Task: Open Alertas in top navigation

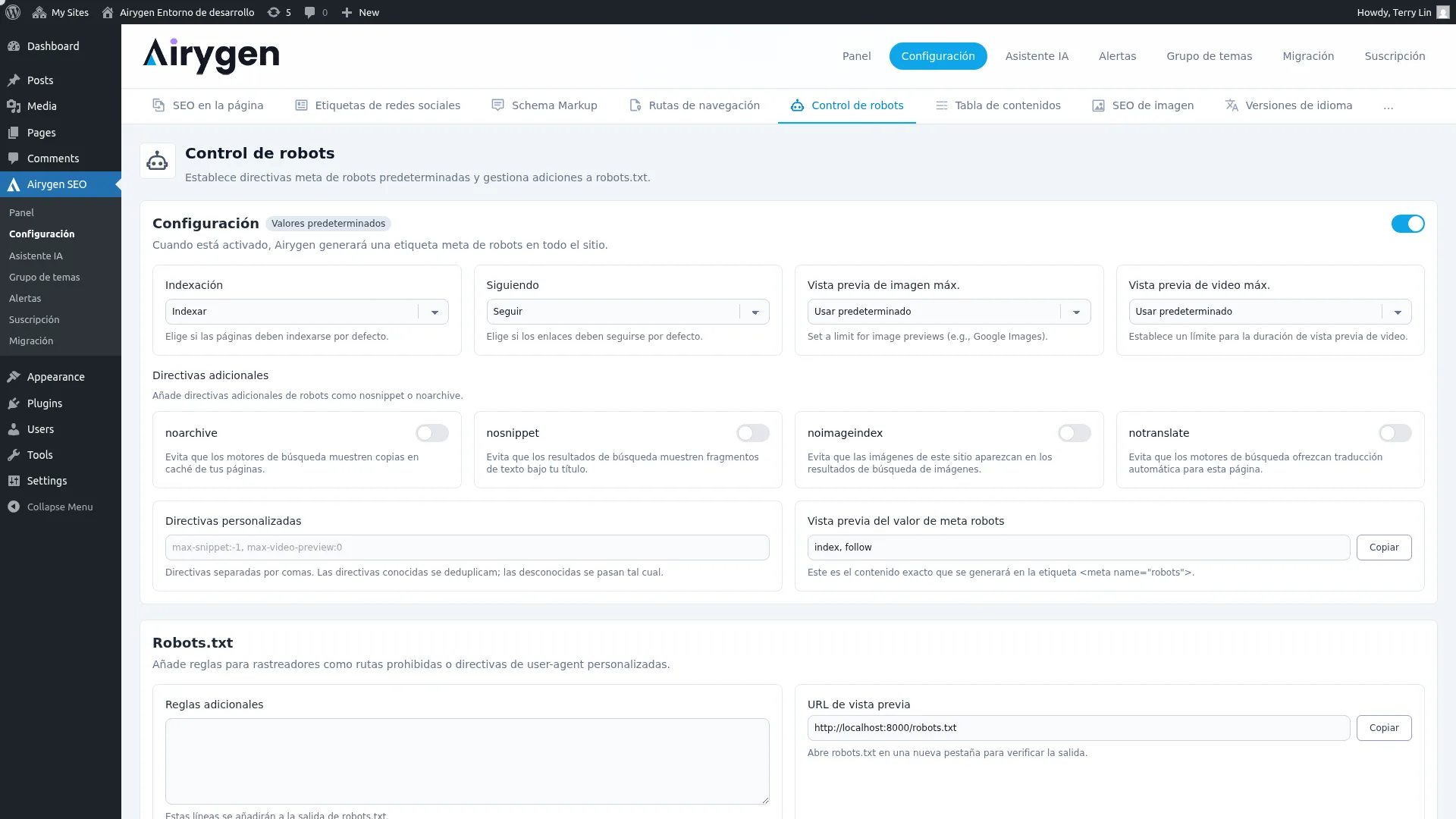Action: [x=1118, y=56]
